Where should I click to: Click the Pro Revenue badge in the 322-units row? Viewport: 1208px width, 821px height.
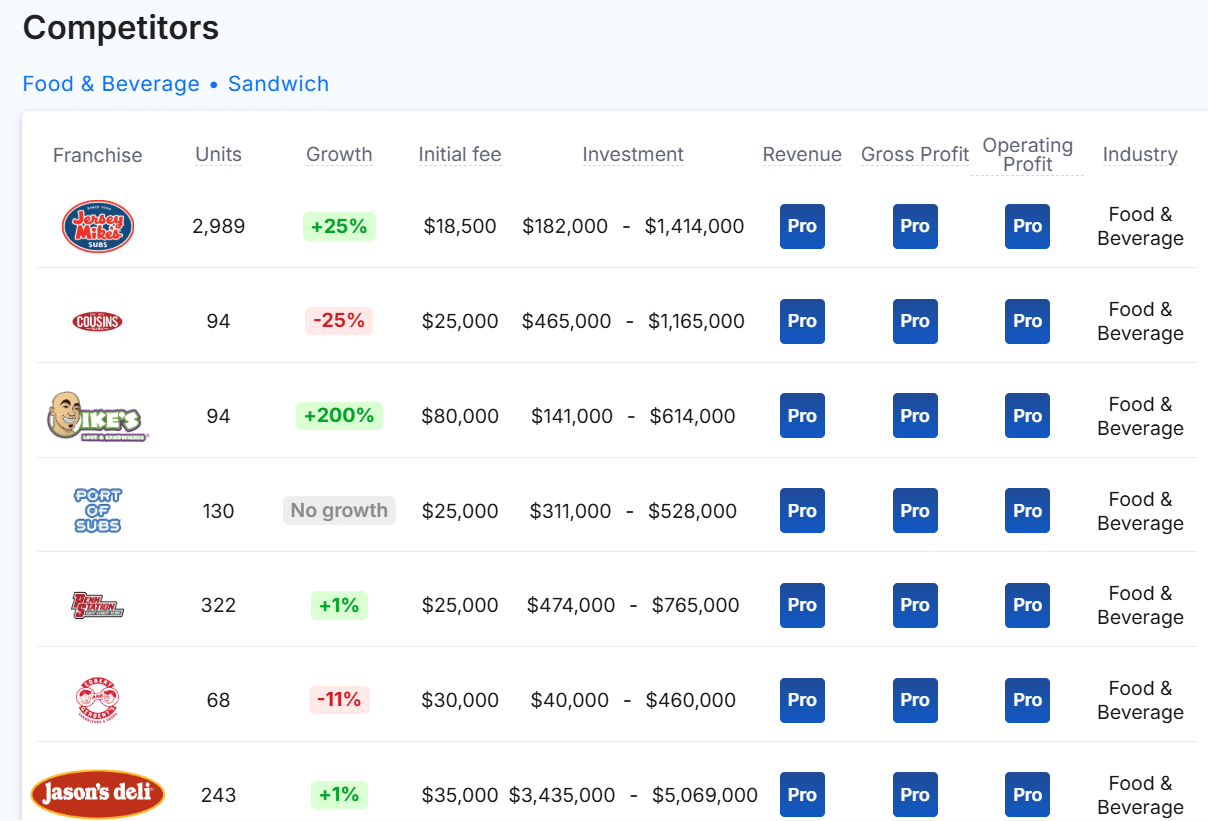click(802, 605)
